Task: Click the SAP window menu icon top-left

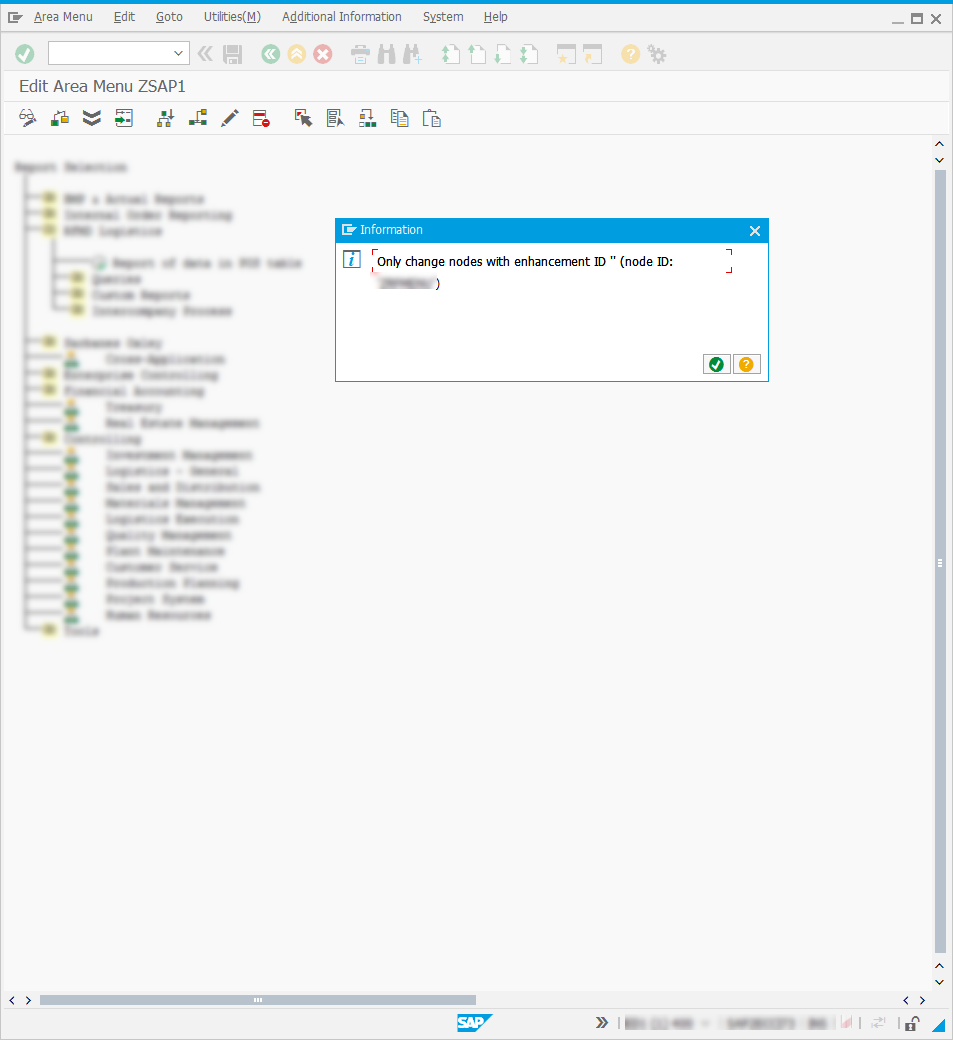Action: [15, 17]
